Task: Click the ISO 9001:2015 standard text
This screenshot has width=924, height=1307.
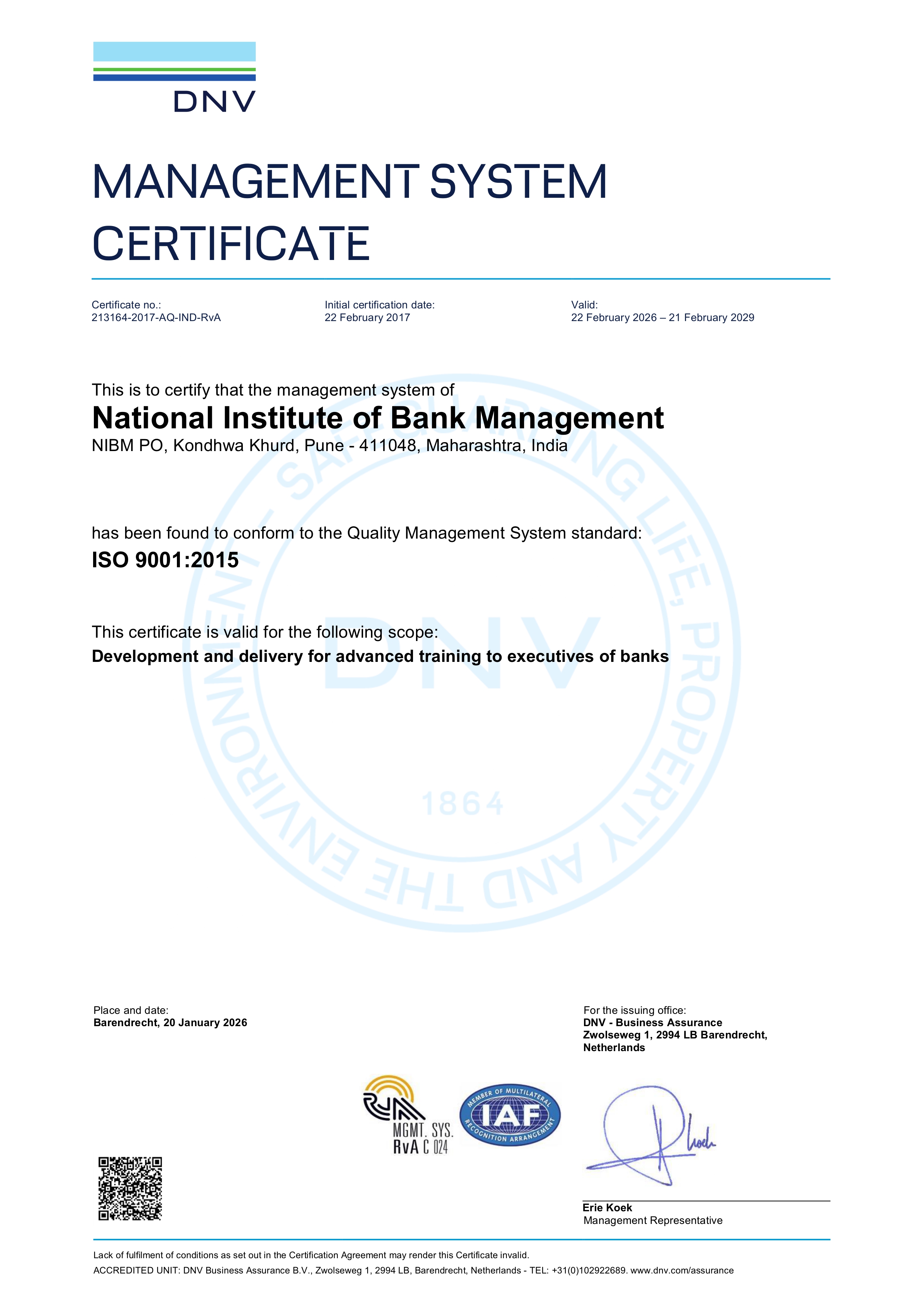Action: [x=165, y=560]
